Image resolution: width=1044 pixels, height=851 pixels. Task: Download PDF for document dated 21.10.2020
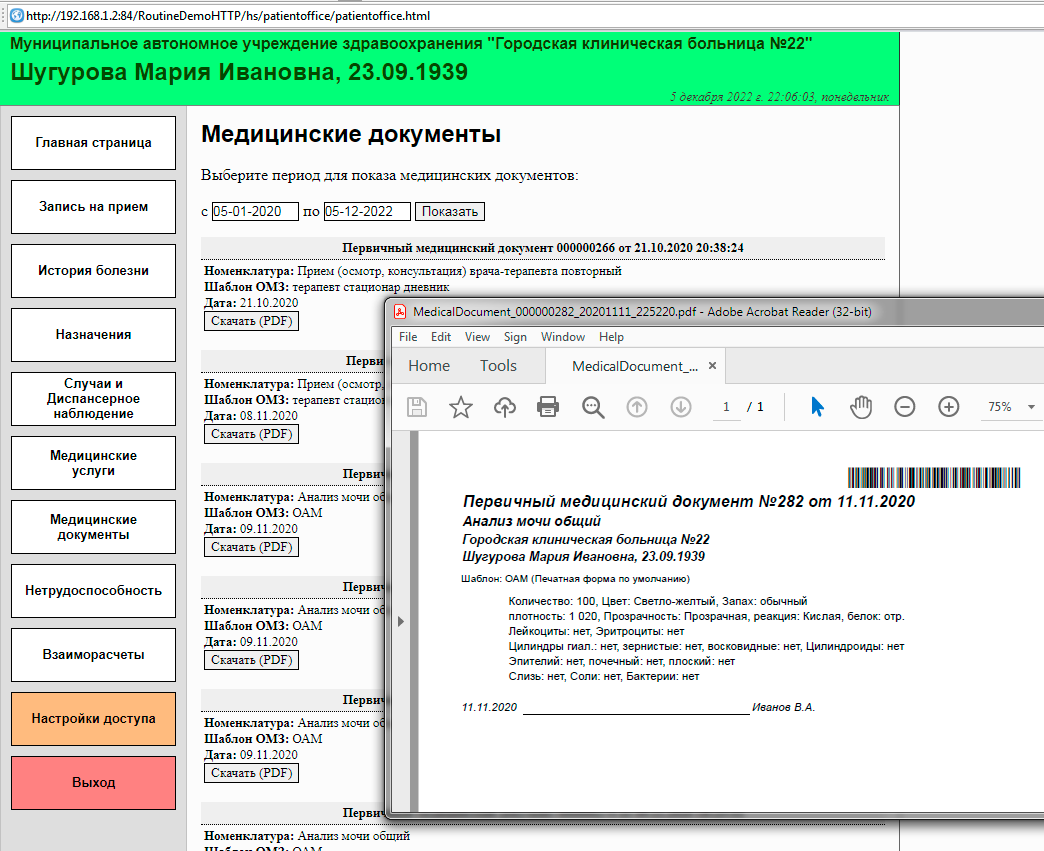(x=251, y=321)
